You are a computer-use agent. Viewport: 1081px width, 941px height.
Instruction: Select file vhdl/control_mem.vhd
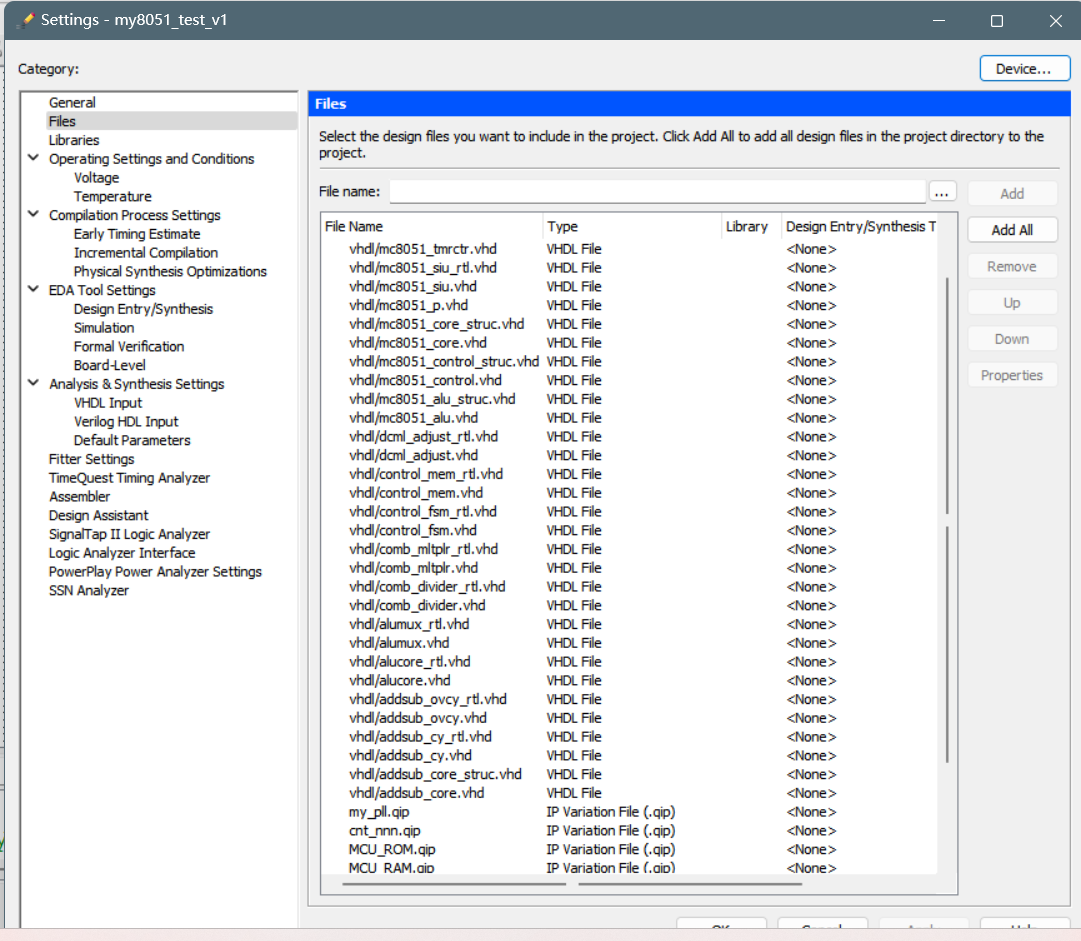tap(416, 493)
